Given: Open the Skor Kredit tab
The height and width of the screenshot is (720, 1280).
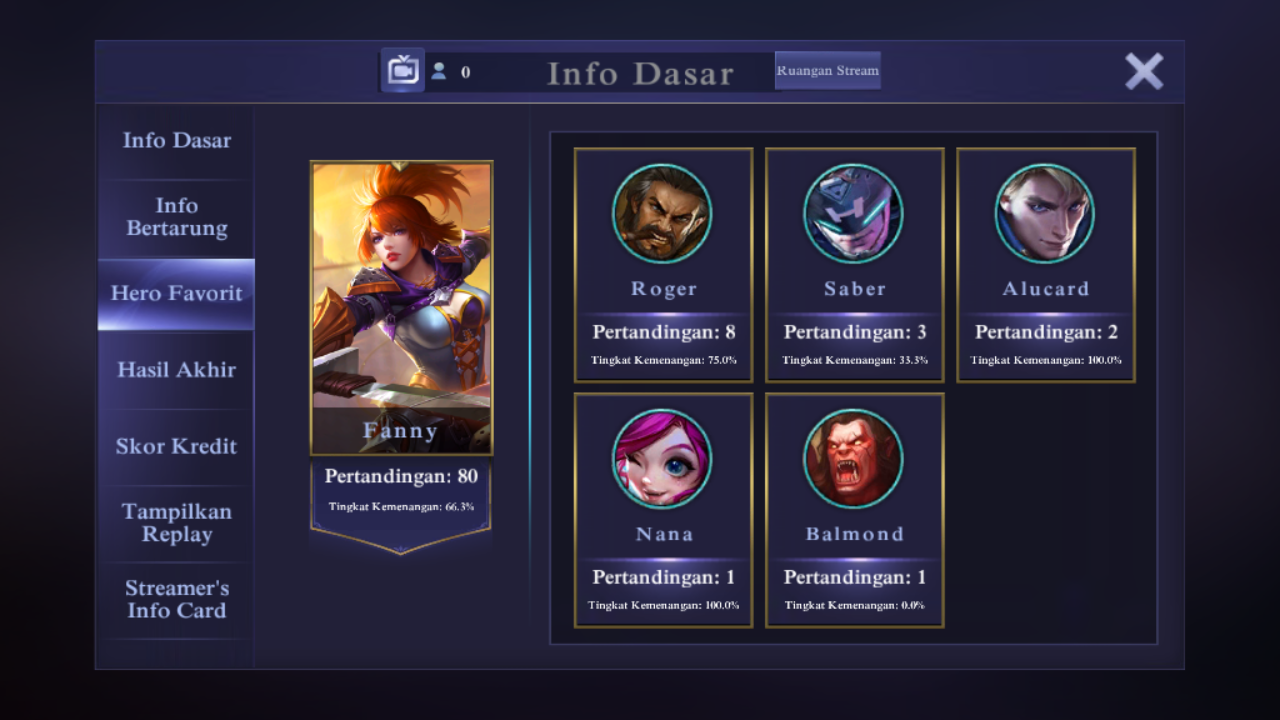Looking at the screenshot, I should [x=177, y=446].
